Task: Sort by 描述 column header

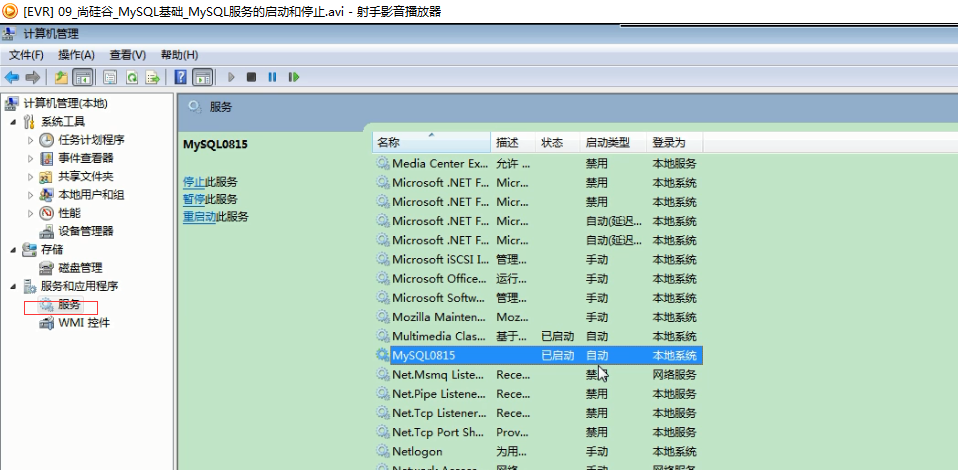Action: click(513, 142)
